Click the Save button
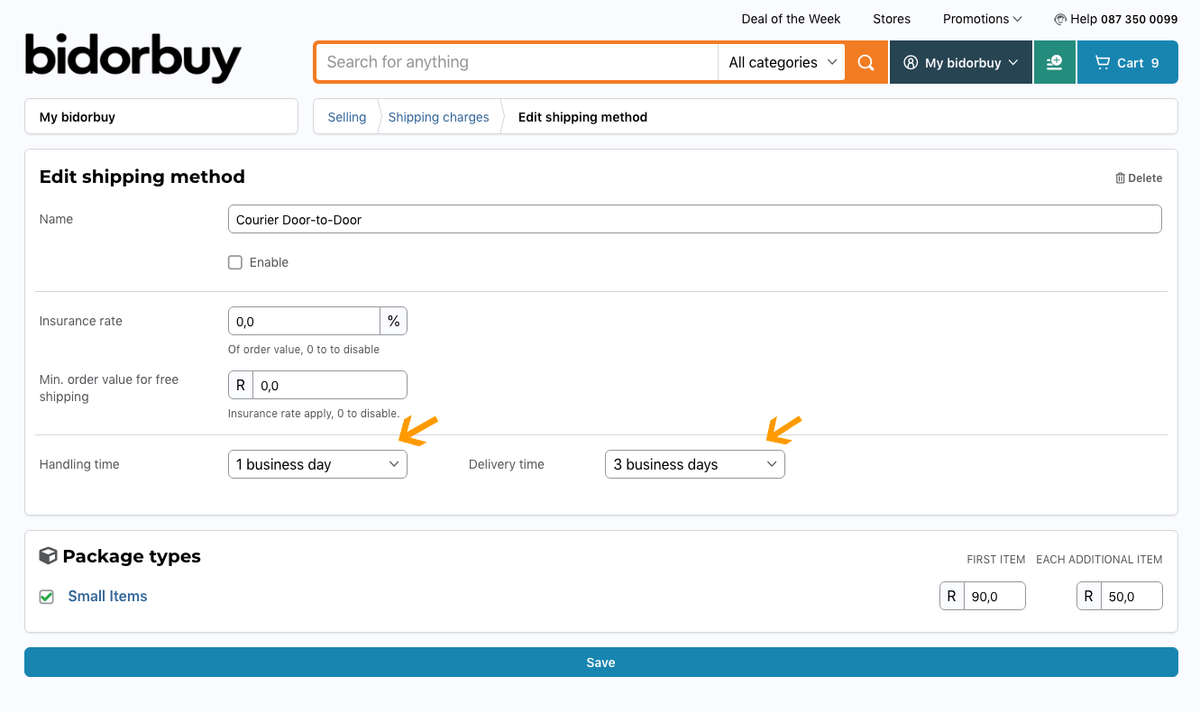1200x712 pixels. [601, 662]
